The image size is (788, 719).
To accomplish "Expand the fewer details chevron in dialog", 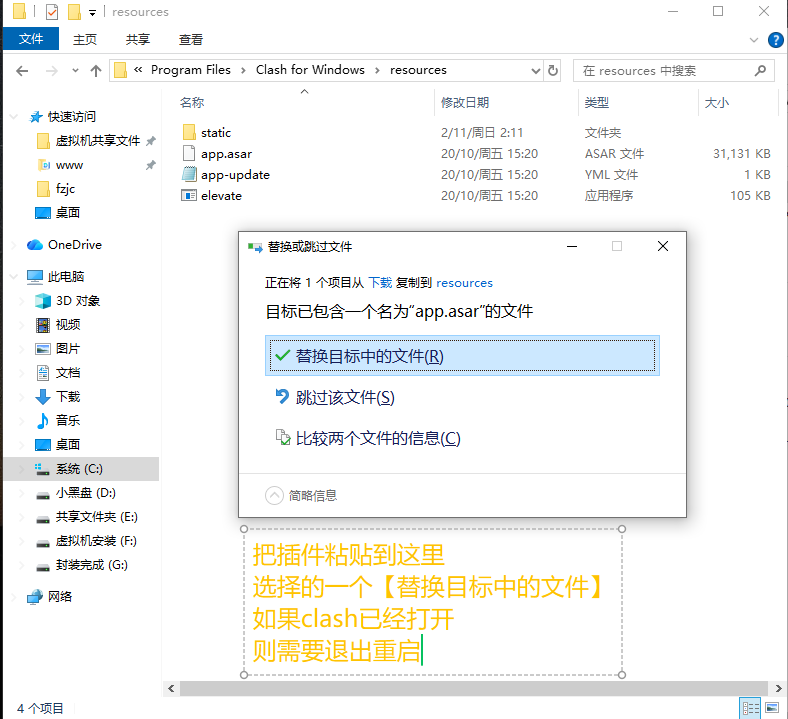I will point(274,495).
